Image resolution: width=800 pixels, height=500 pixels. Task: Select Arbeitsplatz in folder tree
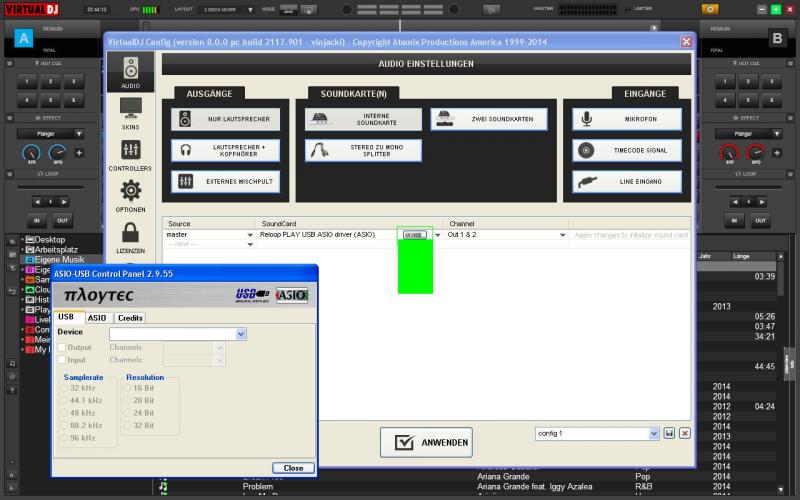(56, 249)
